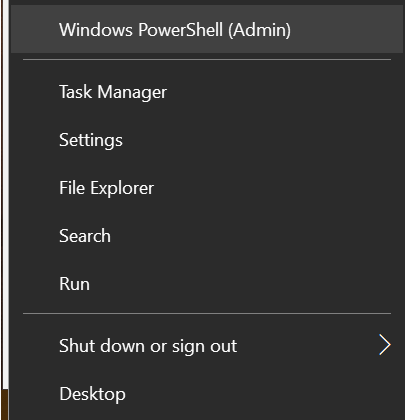Click the Search text entry
Screen dimensions: 405x420
click(85, 236)
